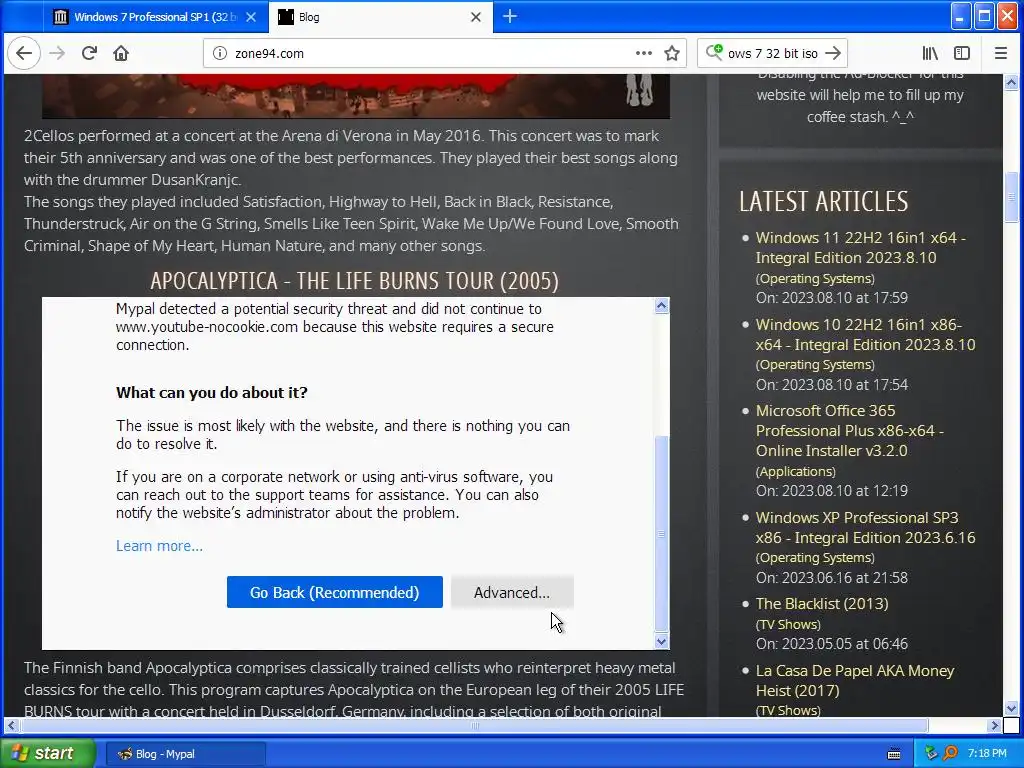Go back to the previous page
This screenshot has width=1024, height=768.
[x=24, y=53]
